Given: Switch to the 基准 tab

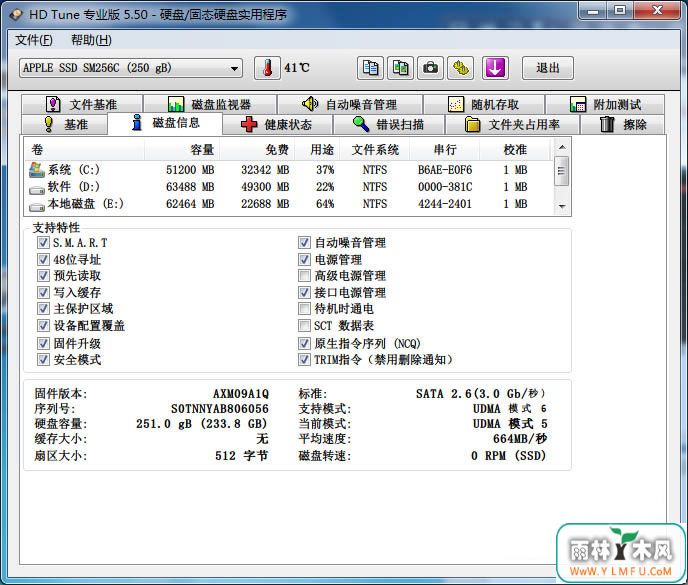Looking at the screenshot, I should [65, 125].
